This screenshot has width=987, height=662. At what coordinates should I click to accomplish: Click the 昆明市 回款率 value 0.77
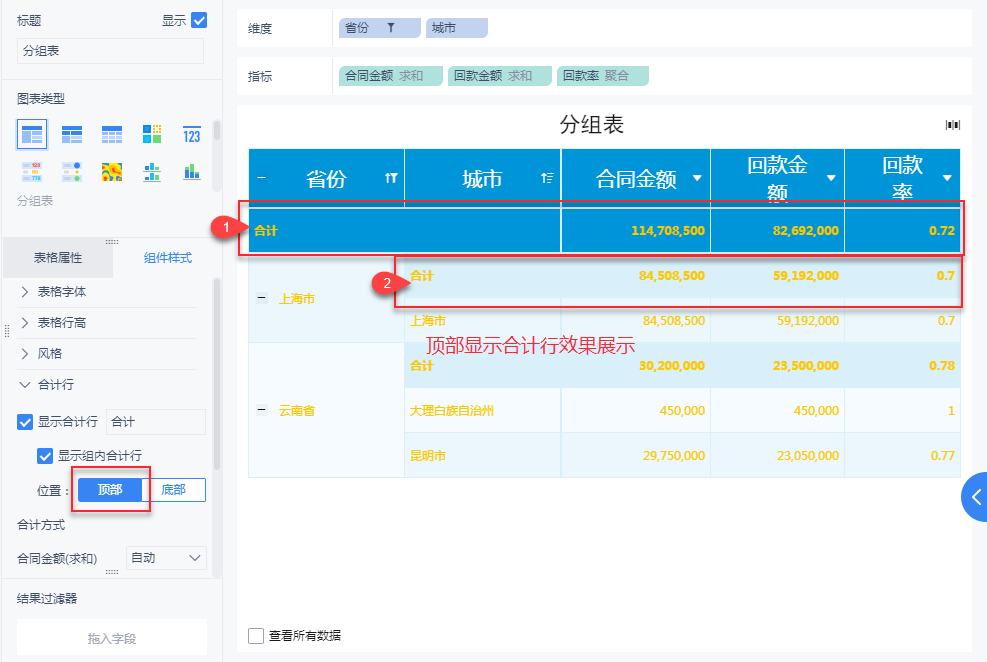[x=942, y=456]
